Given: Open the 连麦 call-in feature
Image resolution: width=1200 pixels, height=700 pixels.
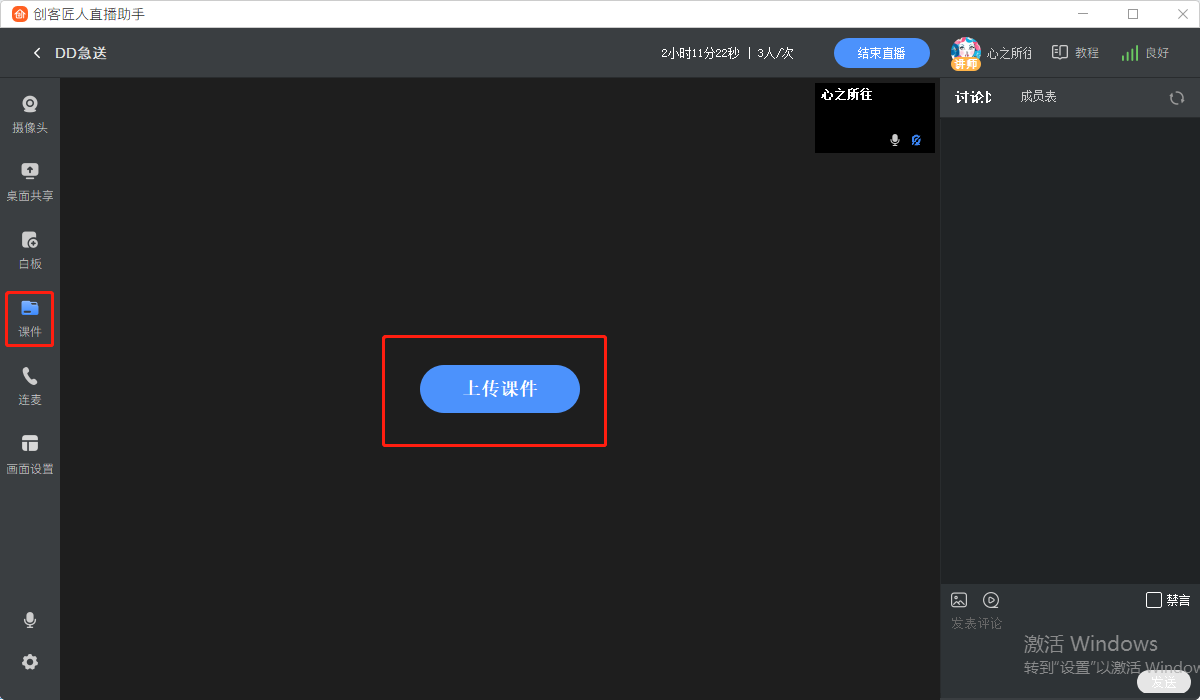Looking at the screenshot, I should click(x=30, y=386).
